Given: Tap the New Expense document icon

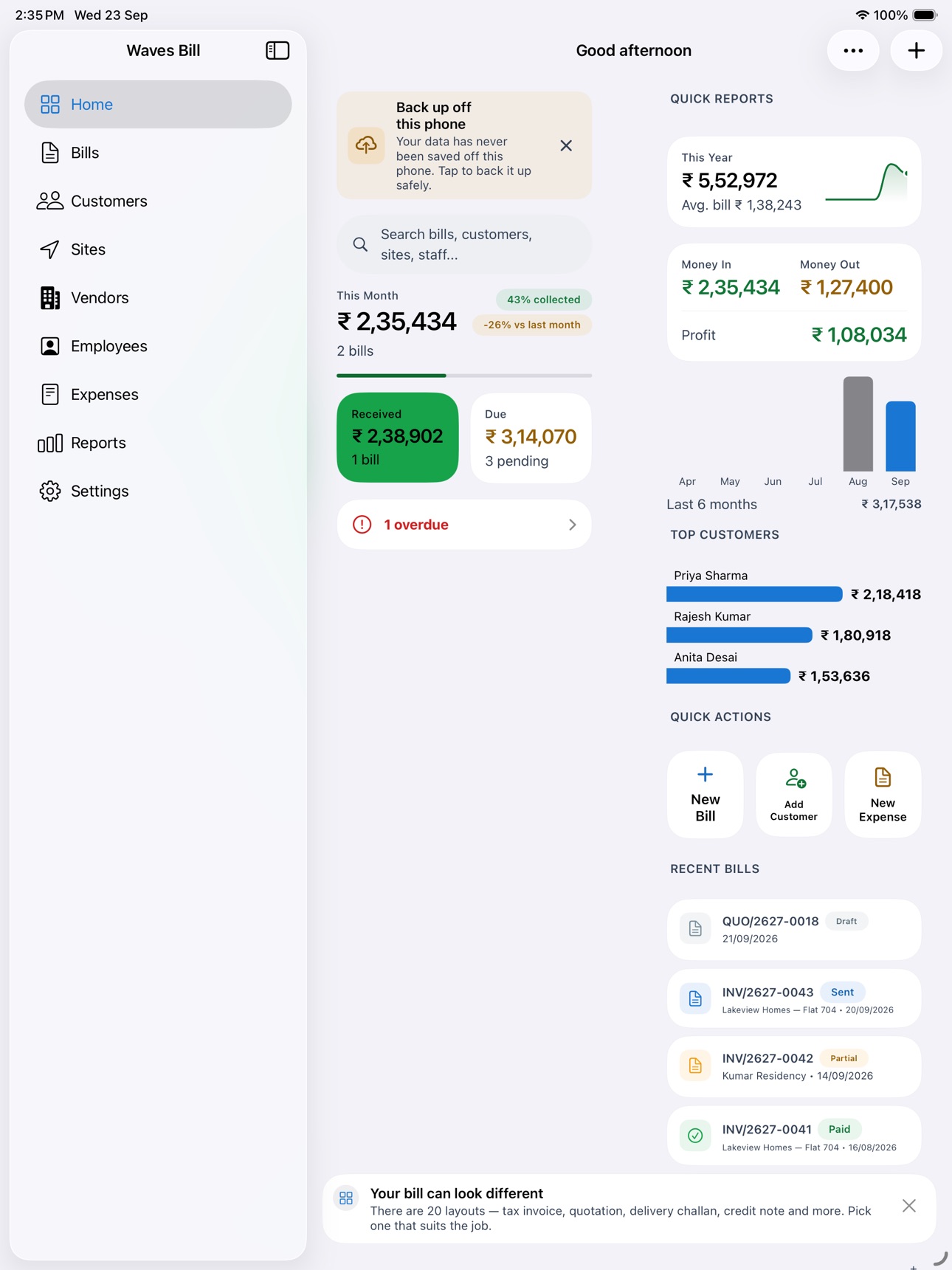Looking at the screenshot, I should pos(883,777).
